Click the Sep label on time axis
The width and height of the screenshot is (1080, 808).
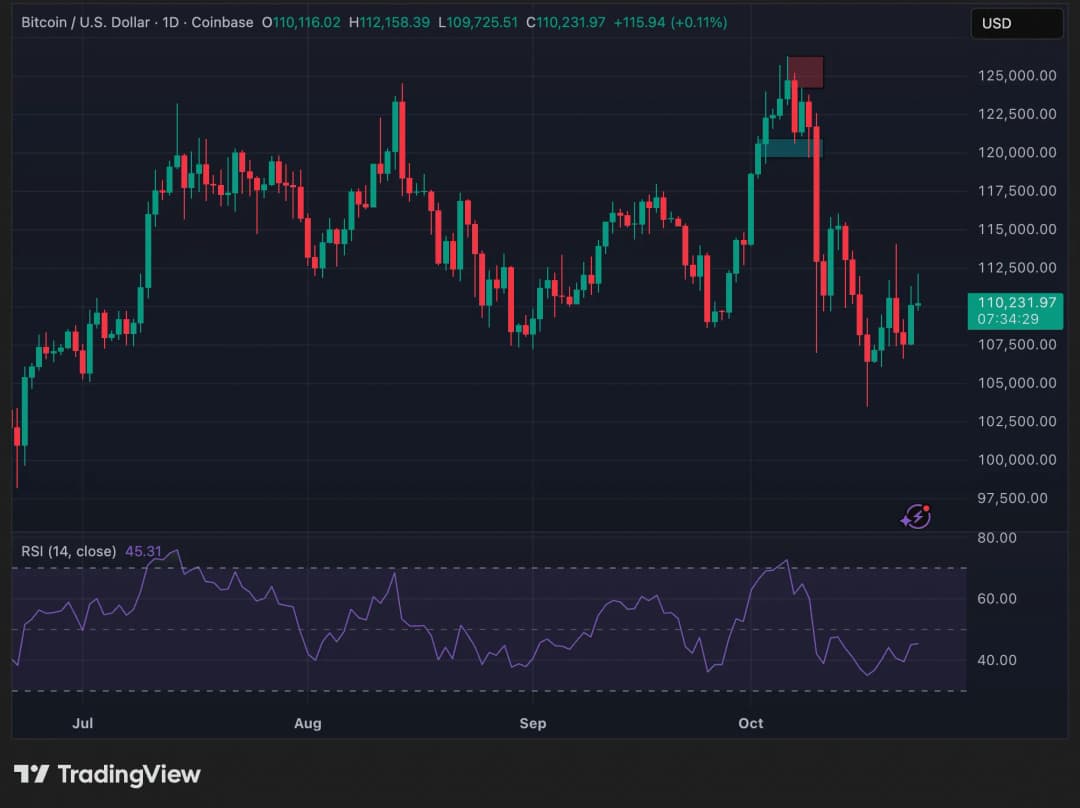pyautogui.click(x=533, y=723)
